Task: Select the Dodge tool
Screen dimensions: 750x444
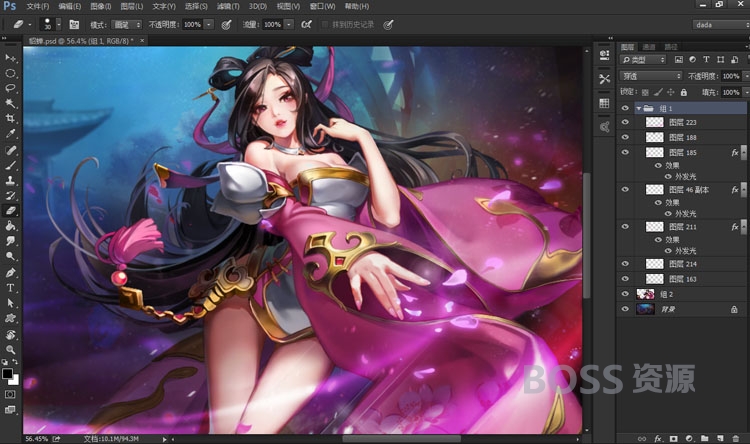Action: point(10,256)
